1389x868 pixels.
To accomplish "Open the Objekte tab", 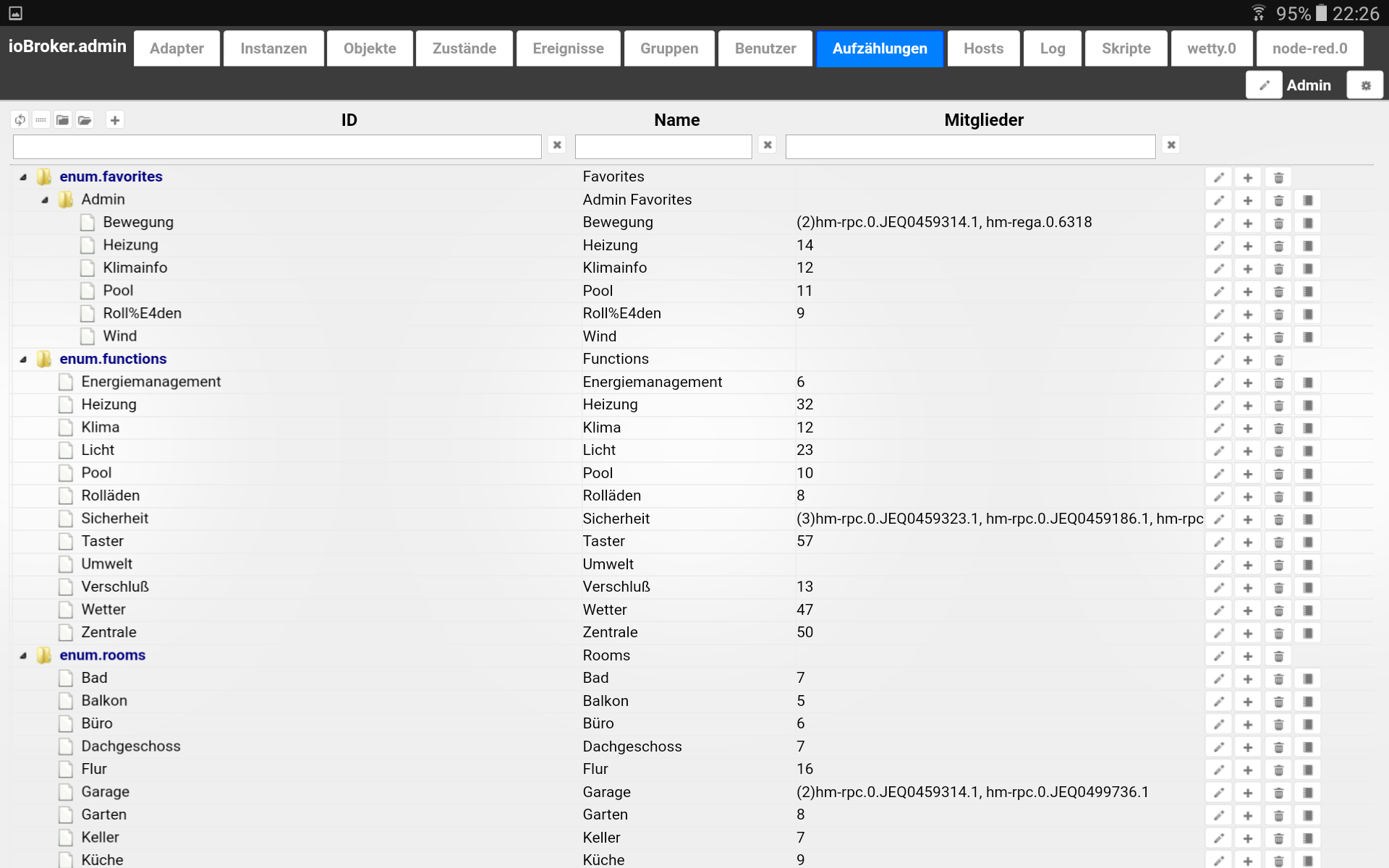I will (370, 48).
